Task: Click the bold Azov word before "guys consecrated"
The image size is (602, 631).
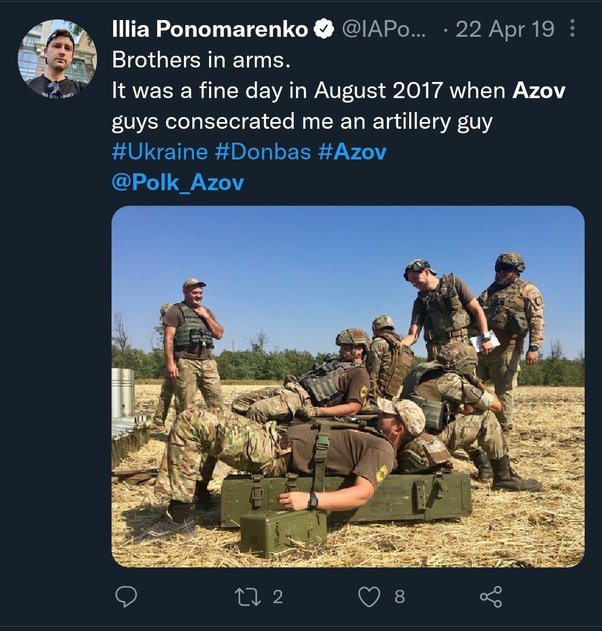Action: point(539,91)
